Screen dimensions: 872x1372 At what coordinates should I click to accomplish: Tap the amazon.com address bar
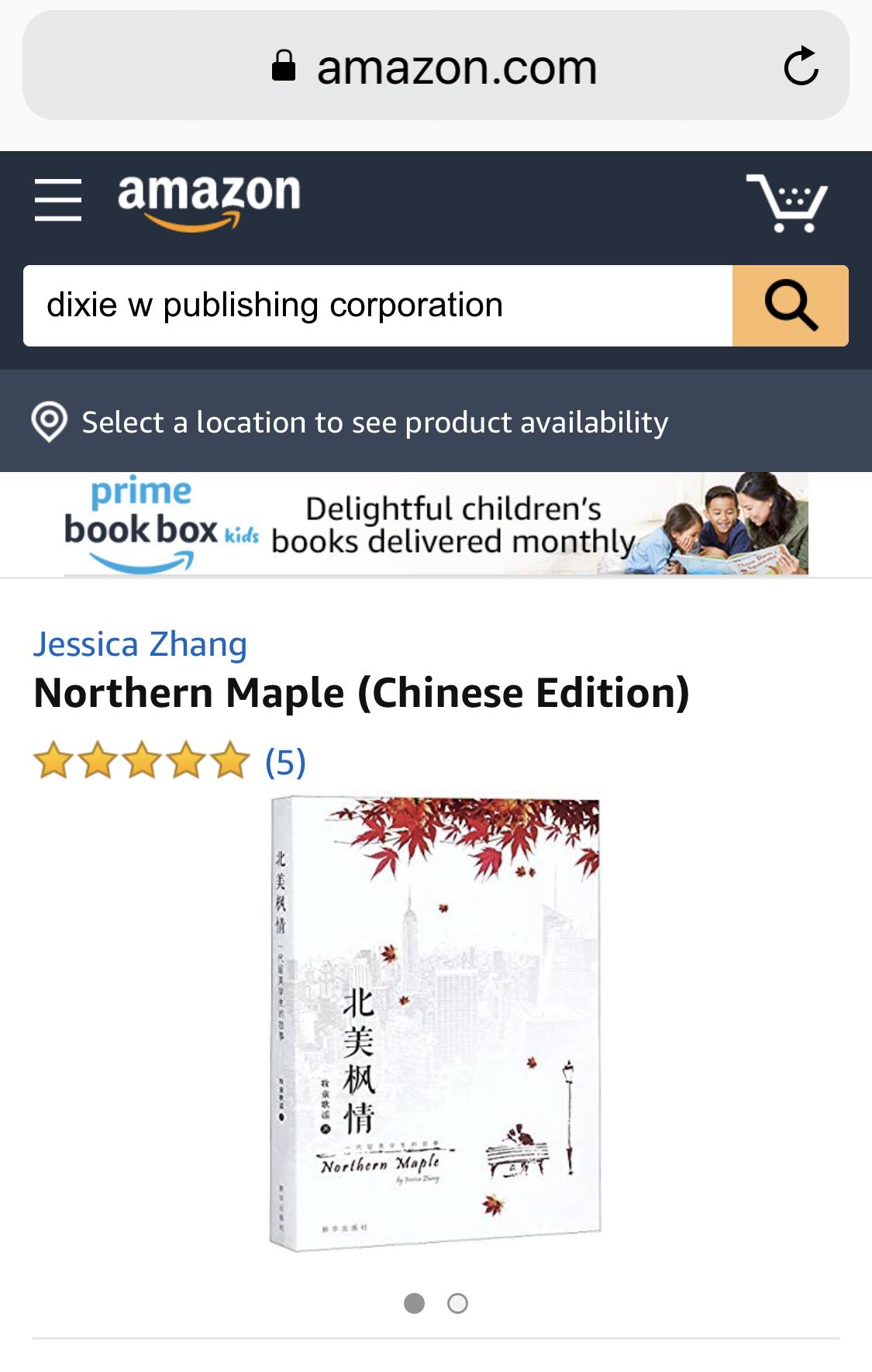coord(436,66)
